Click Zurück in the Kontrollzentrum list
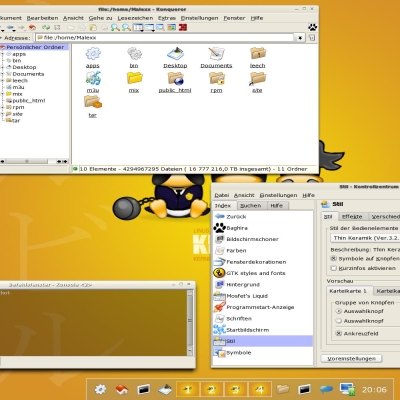Screen dimensions: 400x400 pyautogui.click(x=263, y=217)
